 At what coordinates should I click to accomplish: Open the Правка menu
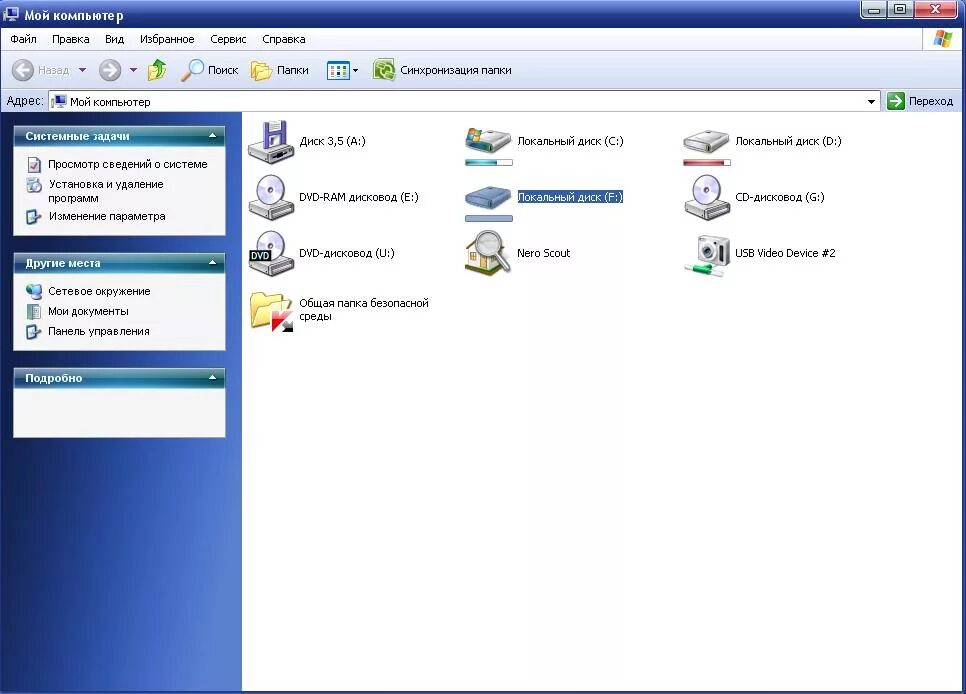pos(70,39)
